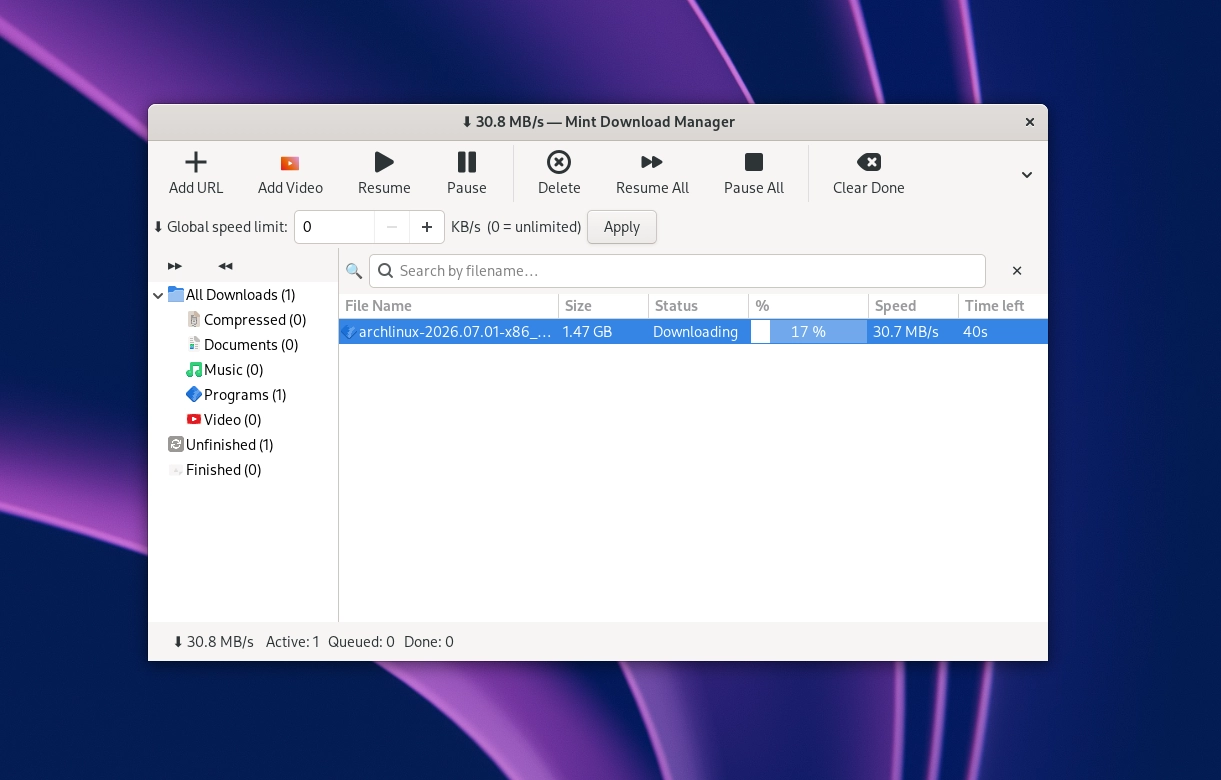
Task: Sort by Time left column header
Action: coord(1003,306)
